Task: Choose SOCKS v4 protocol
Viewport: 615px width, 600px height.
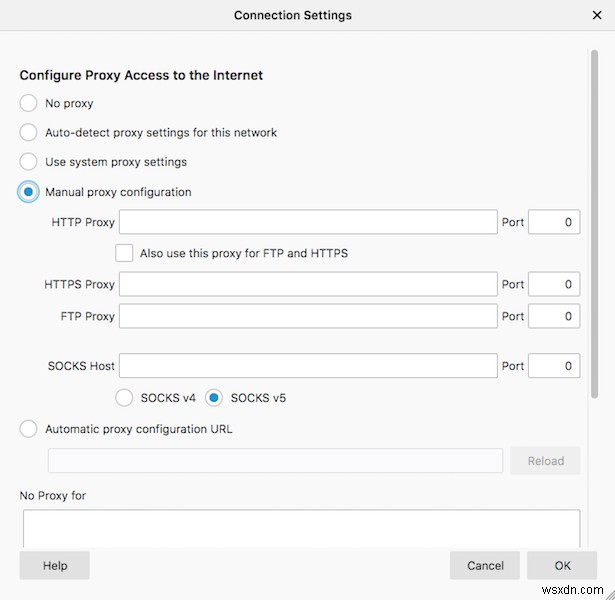Action: [x=125, y=398]
